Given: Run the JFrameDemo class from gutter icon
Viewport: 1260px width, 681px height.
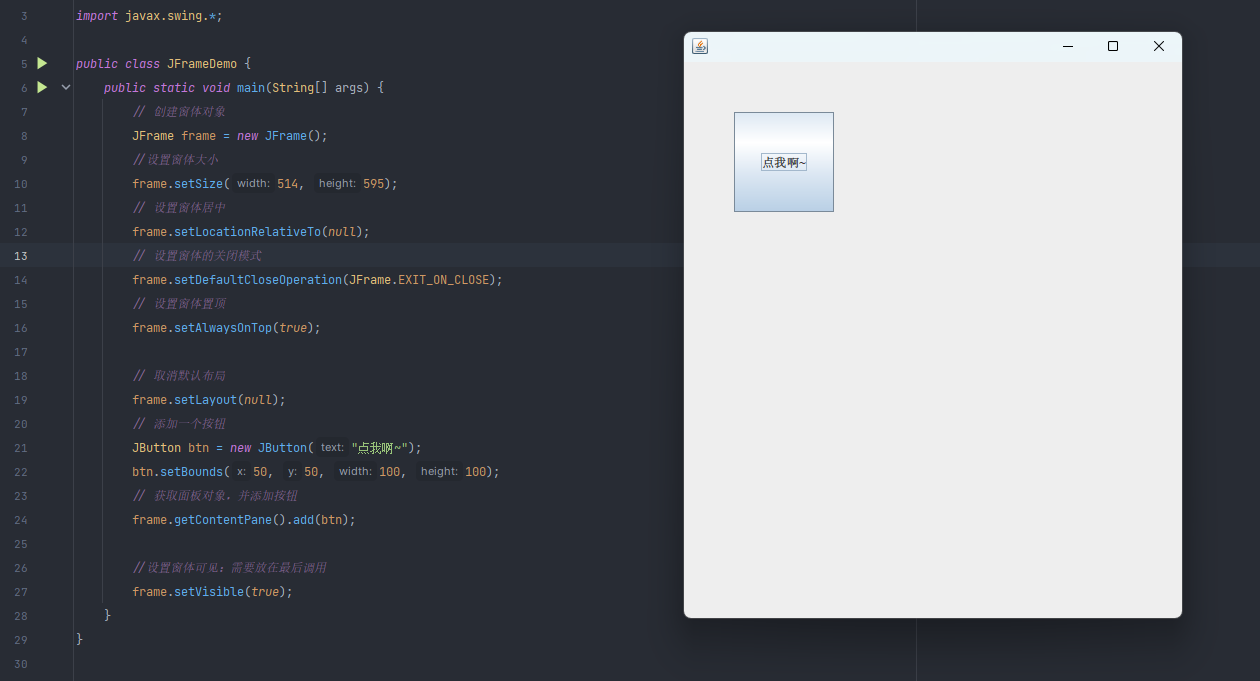Looking at the screenshot, I should (42, 63).
